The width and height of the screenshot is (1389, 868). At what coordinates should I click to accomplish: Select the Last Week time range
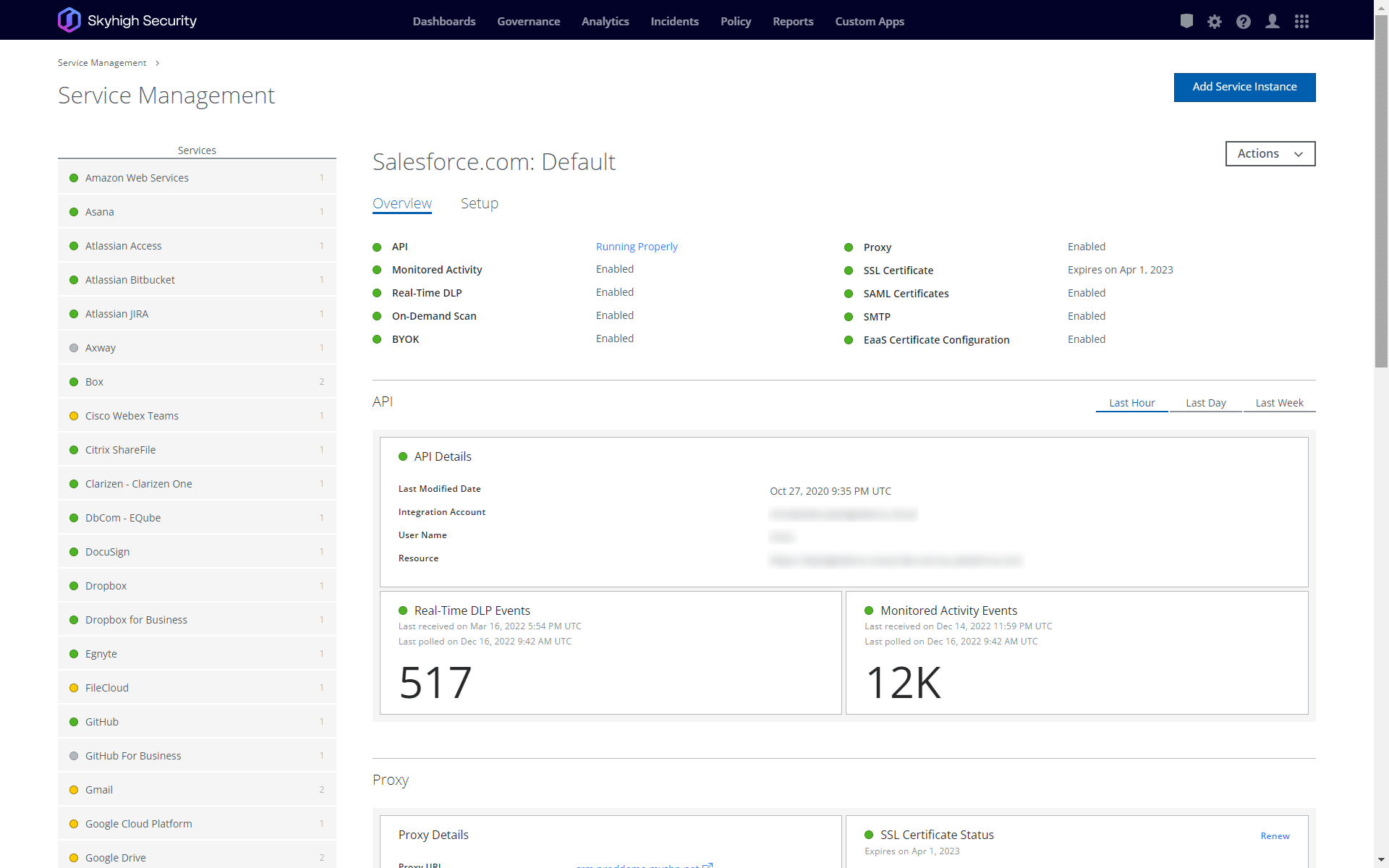pyautogui.click(x=1279, y=403)
